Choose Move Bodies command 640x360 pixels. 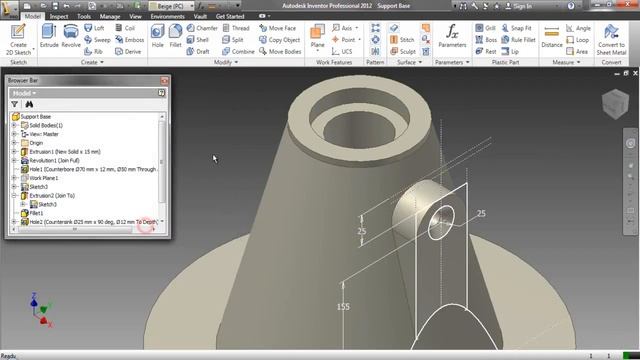coord(280,52)
